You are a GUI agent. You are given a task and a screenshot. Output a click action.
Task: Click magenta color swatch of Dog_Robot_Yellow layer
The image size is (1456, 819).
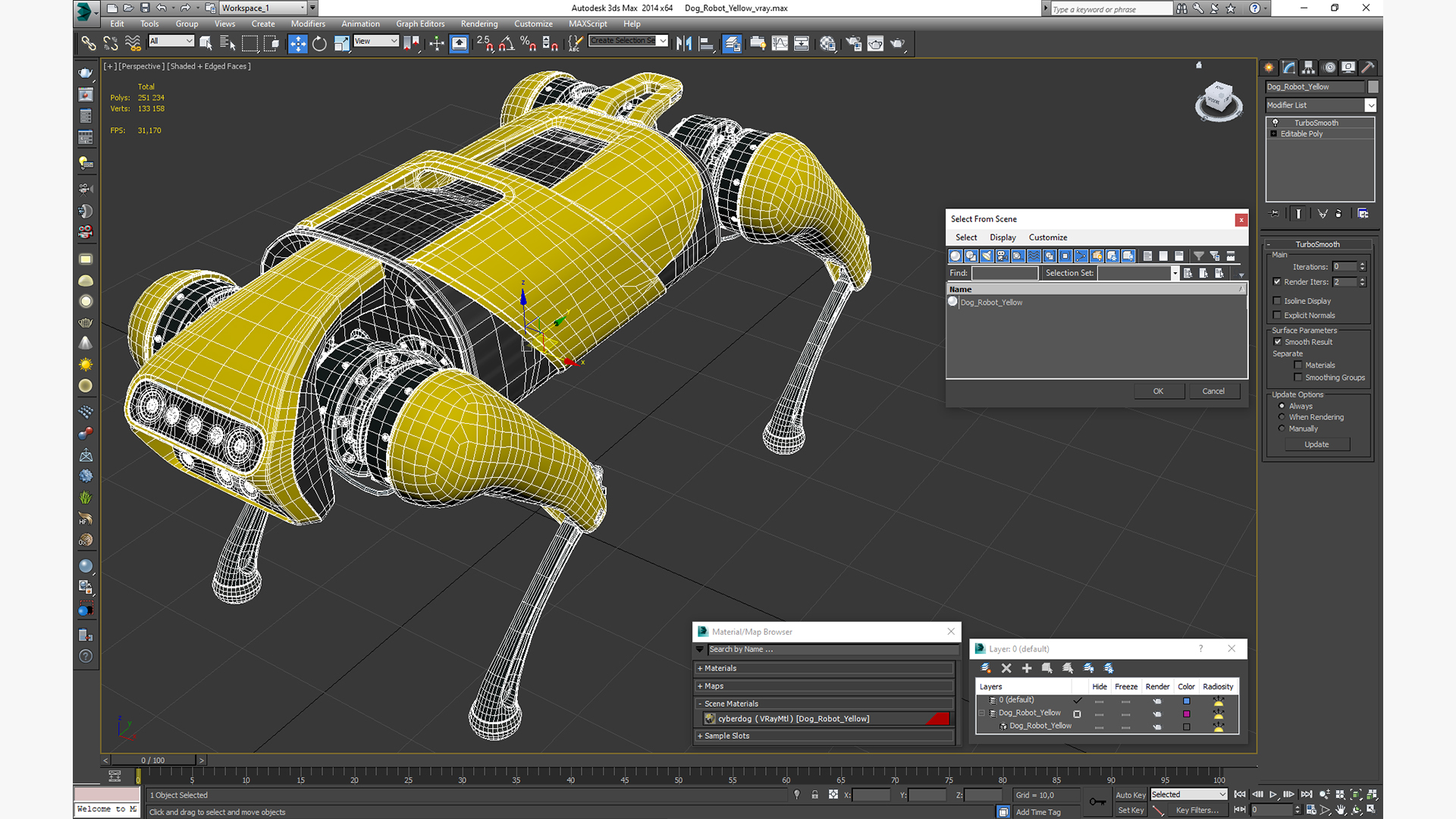(x=1187, y=714)
